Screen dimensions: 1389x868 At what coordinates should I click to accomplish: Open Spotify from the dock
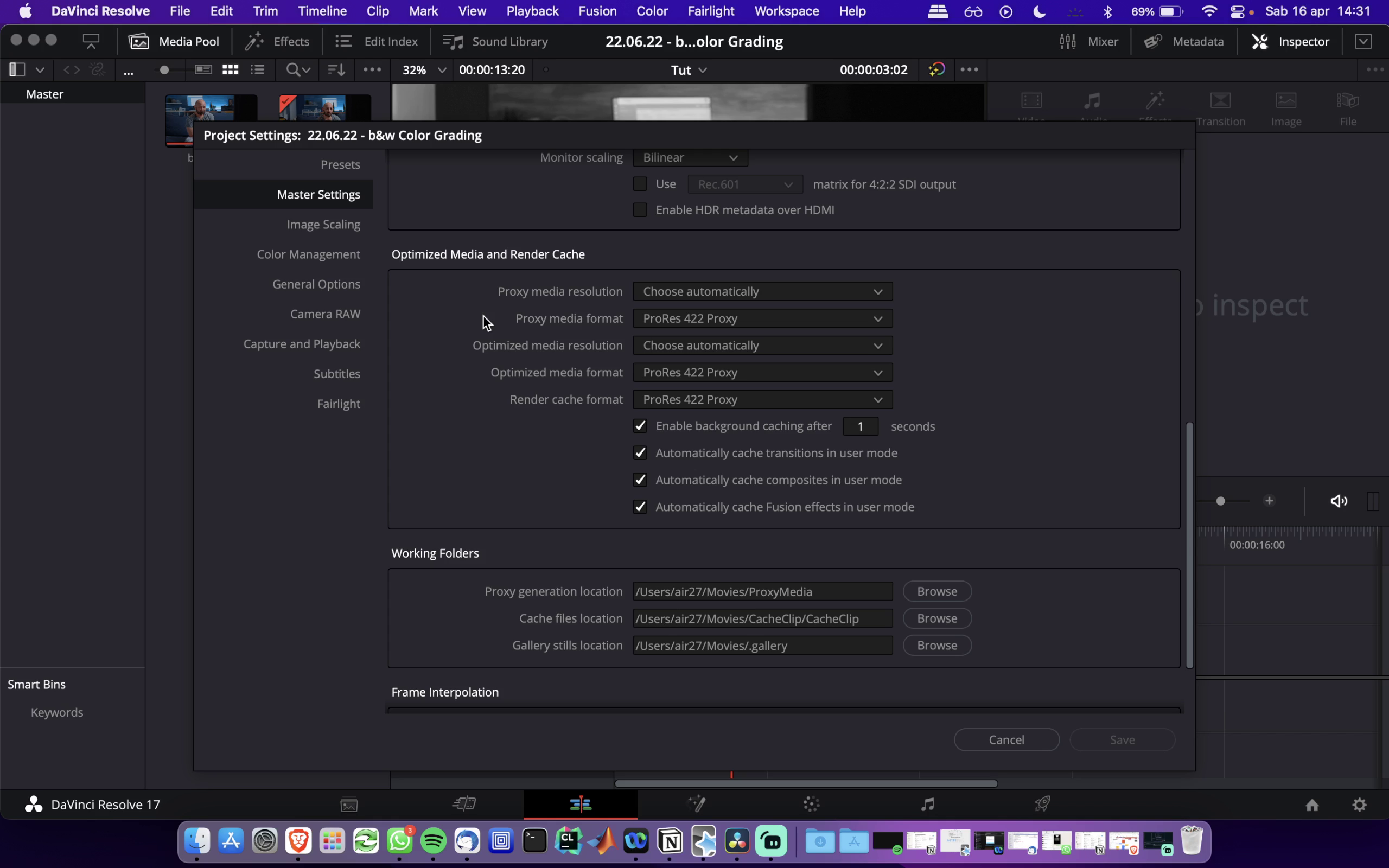click(434, 841)
